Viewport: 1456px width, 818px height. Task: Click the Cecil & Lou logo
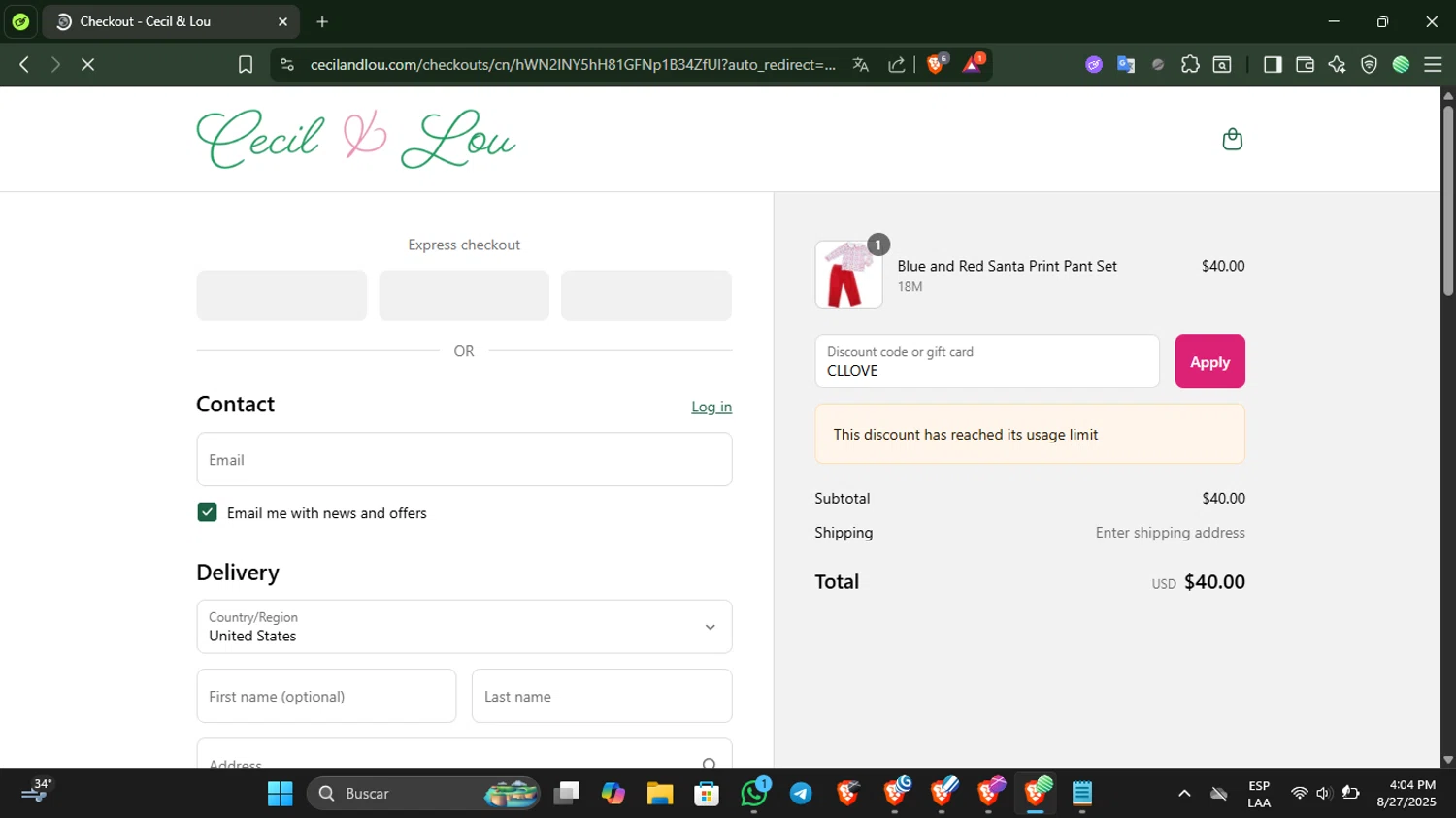click(x=355, y=140)
